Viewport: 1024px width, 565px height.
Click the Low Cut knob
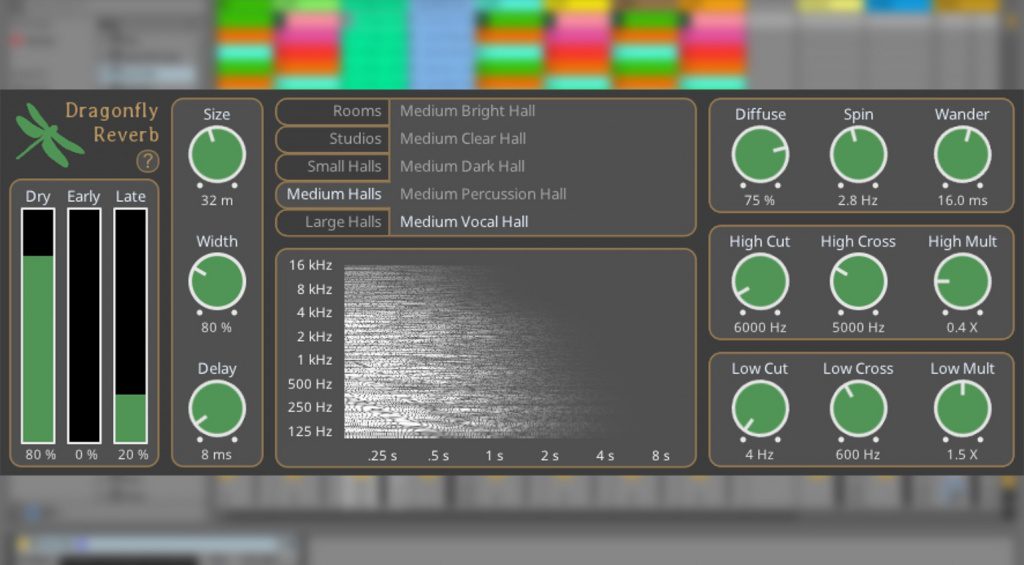[x=760, y=410]
